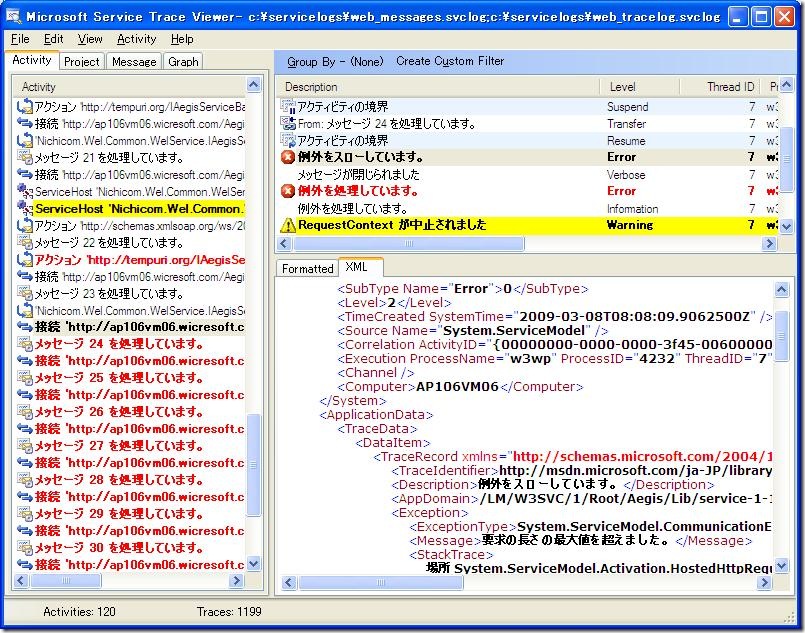Viewport: 805px width, 633px height.
Task: Sort by the Description column header
Action: [x=437, y=87]
